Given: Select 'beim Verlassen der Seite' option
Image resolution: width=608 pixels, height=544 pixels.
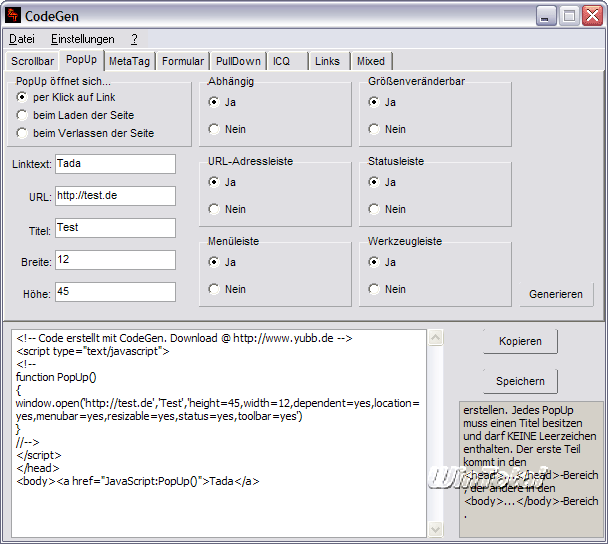Looking at the screenshot, I should tap(85, 133).
